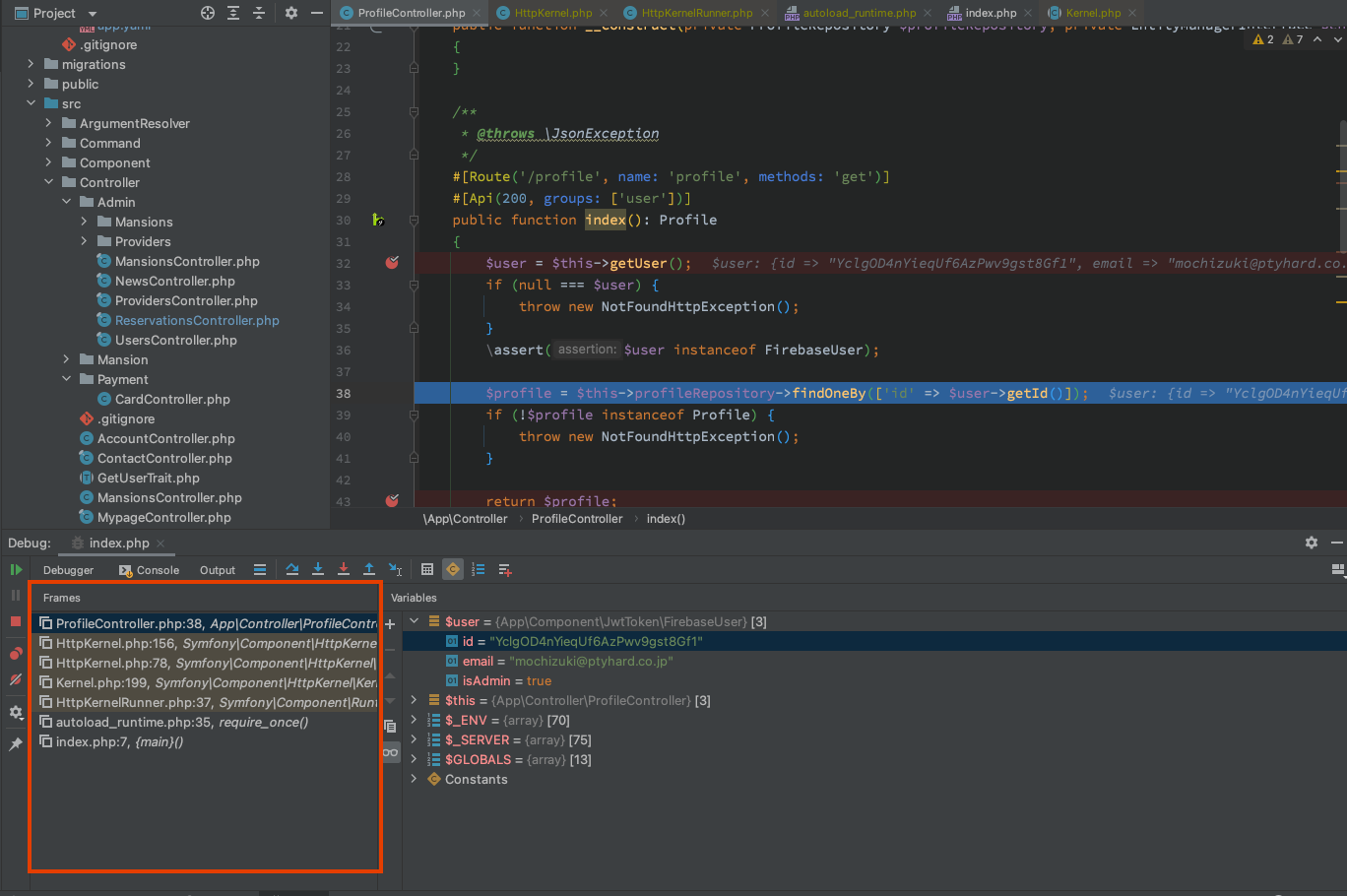Select the Debugger view button
Viewport: 1347px width, 896px height.
point(68,569)
